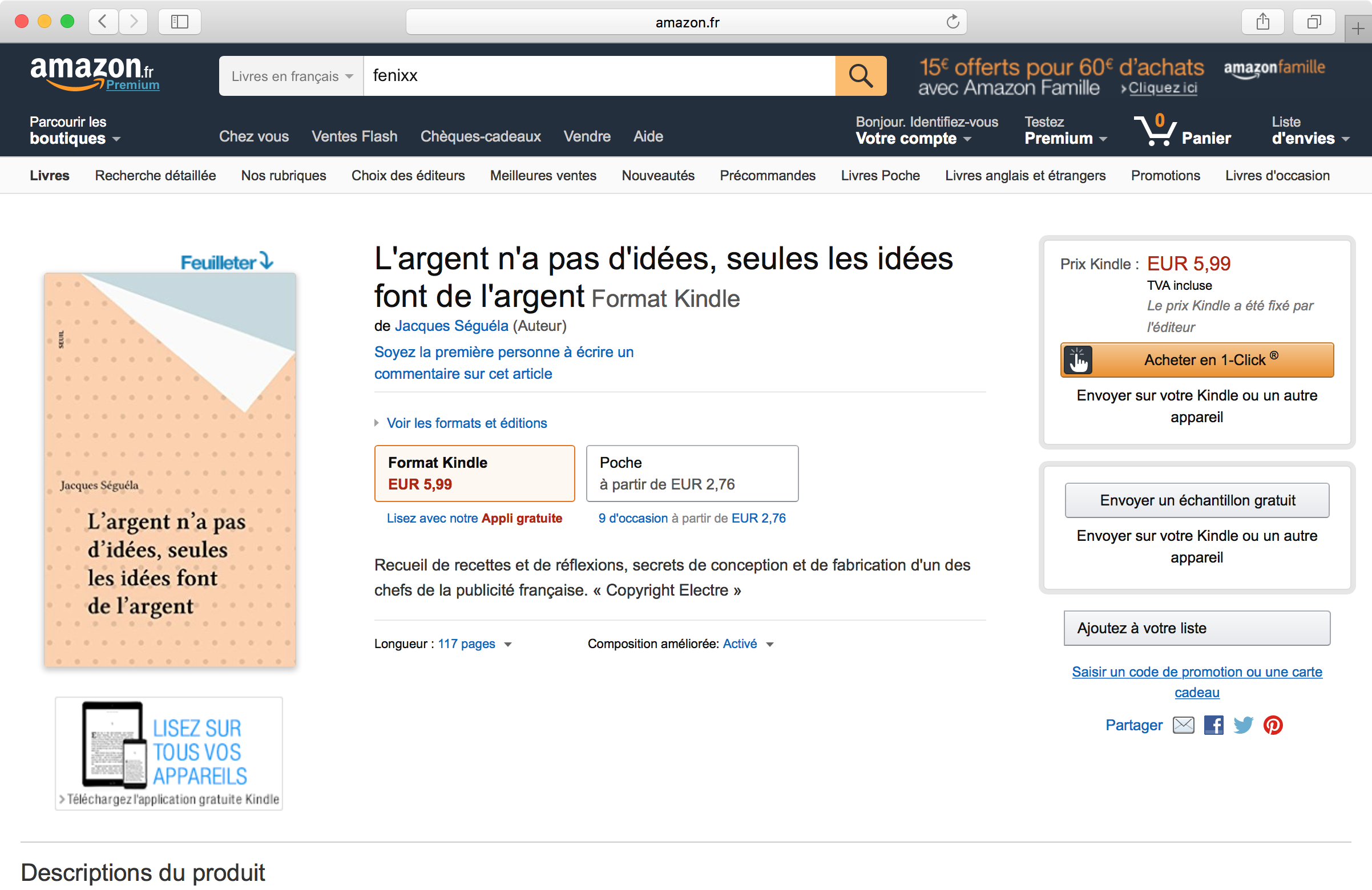Image resolution: width=1372 pixels, height=890 pixels.
Task: Go to the Promotions section
Action: (1165, 175)
